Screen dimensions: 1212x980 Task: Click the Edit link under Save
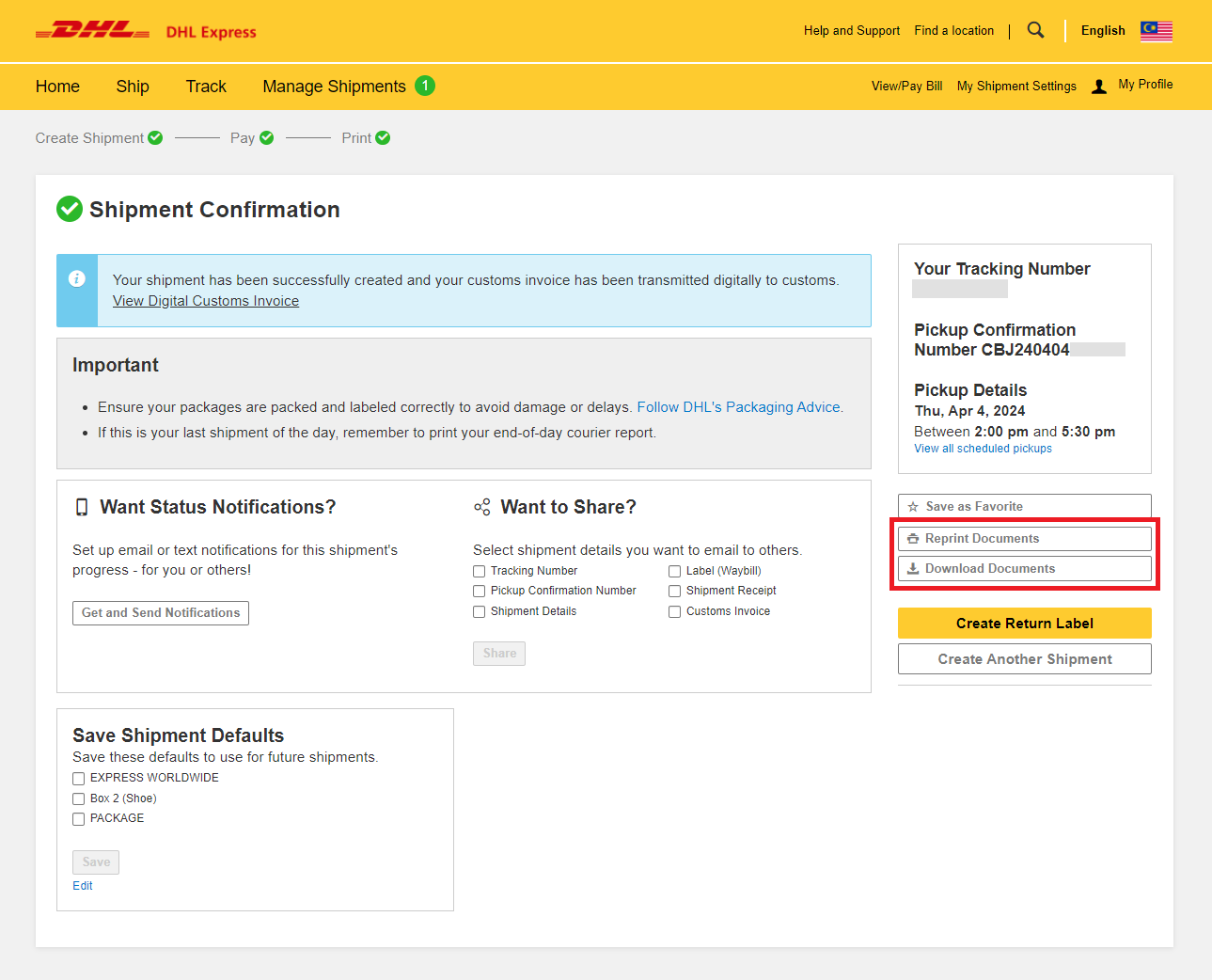(83, 886)
